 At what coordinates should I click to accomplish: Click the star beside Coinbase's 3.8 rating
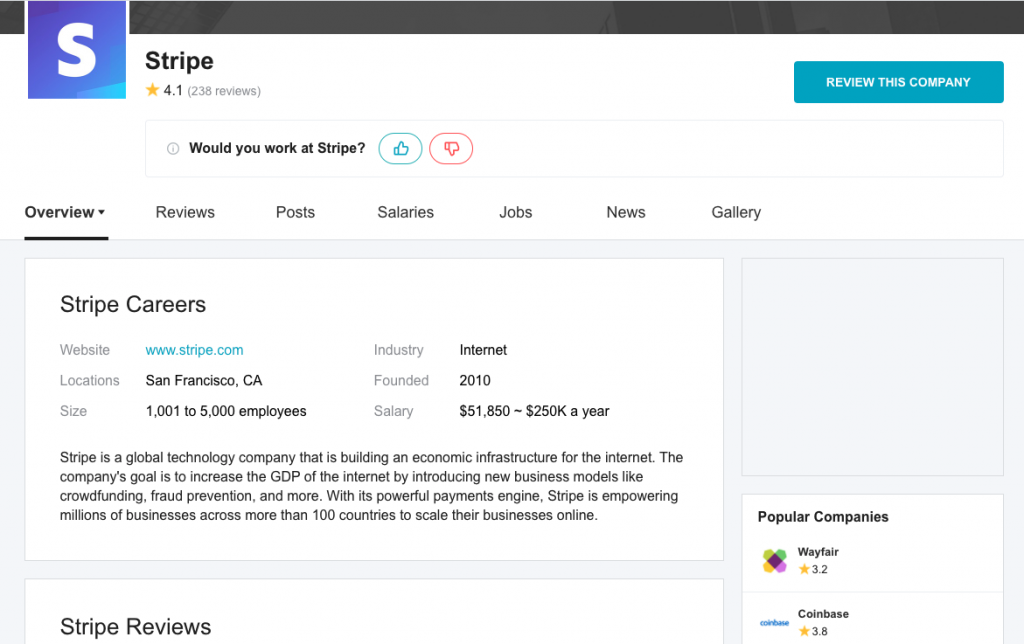[804, 631]
